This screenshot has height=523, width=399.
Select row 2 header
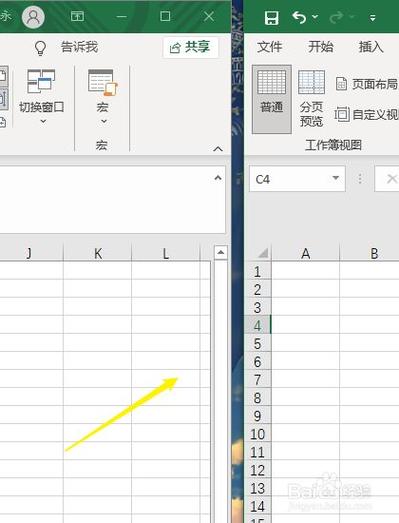pos(258,290)
